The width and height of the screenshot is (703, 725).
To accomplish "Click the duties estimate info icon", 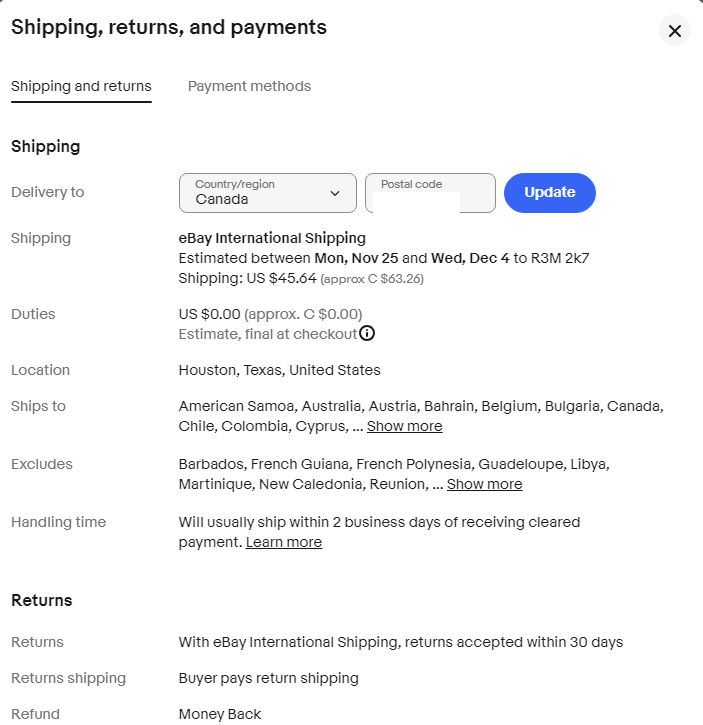I will (367, 333).
